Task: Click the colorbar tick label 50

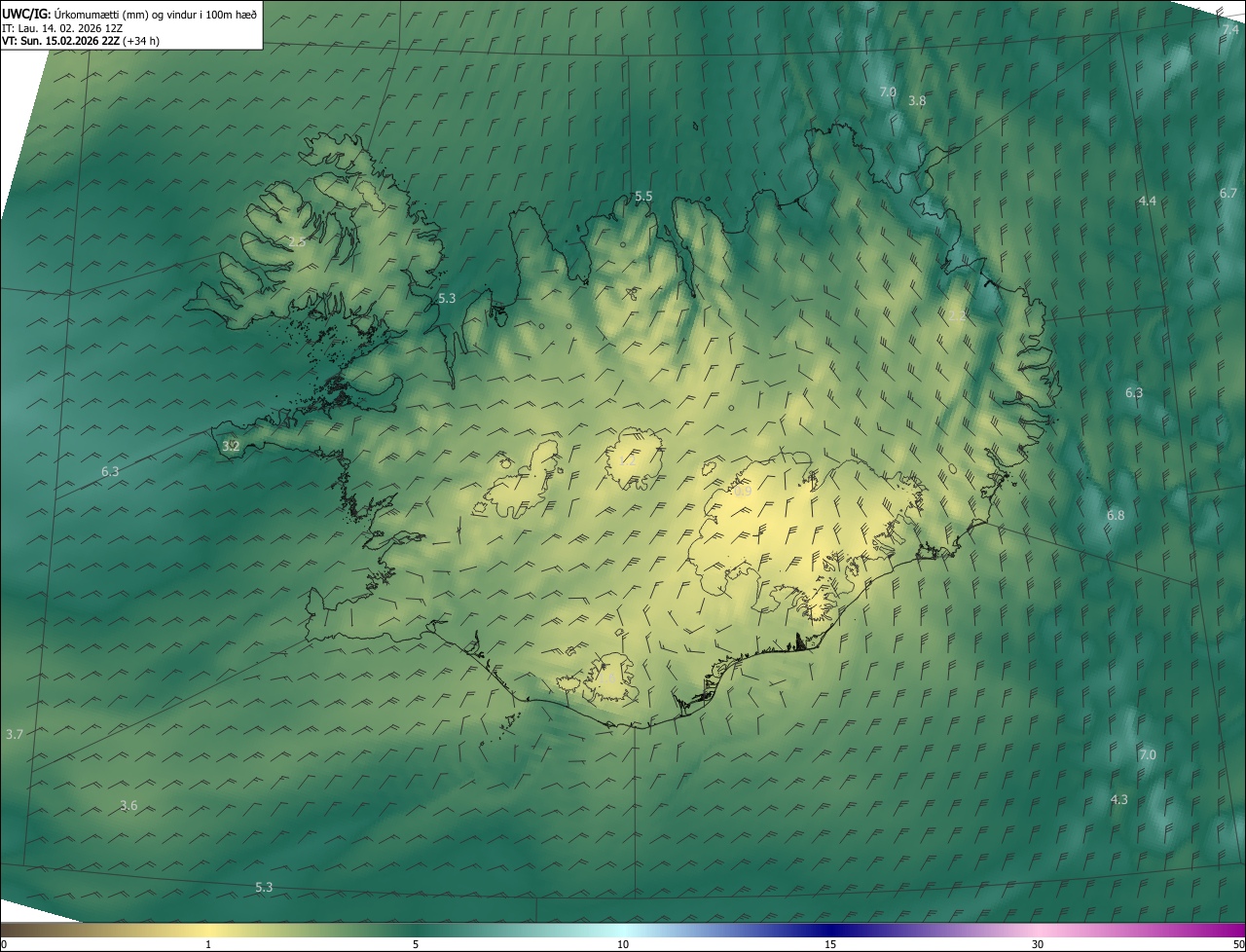Action: [x=1238, y=945]
